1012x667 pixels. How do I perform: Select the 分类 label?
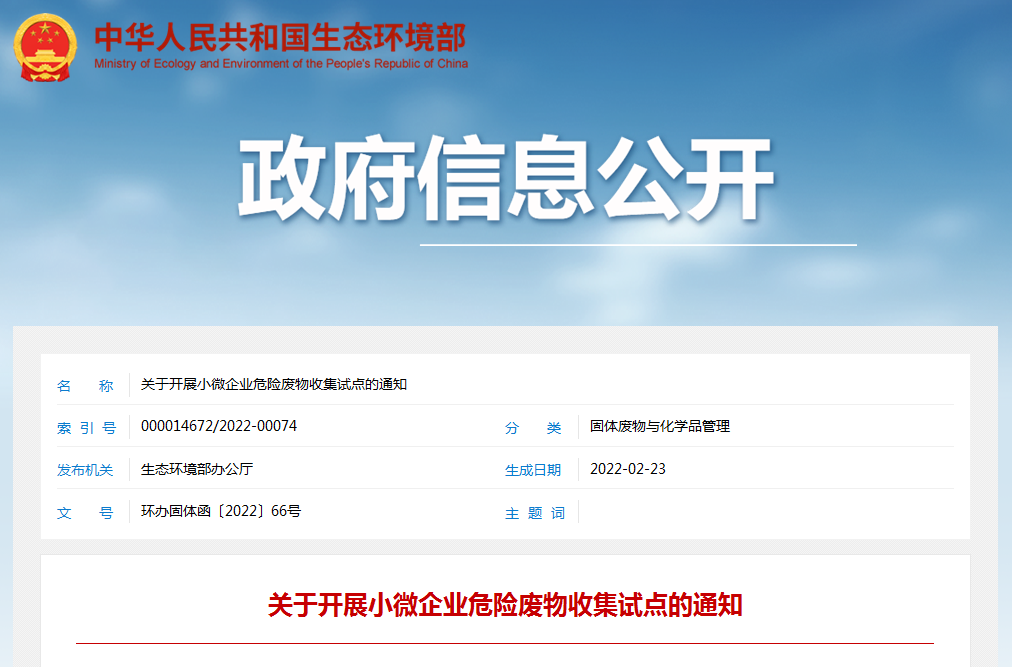click(x=533, y=428)
